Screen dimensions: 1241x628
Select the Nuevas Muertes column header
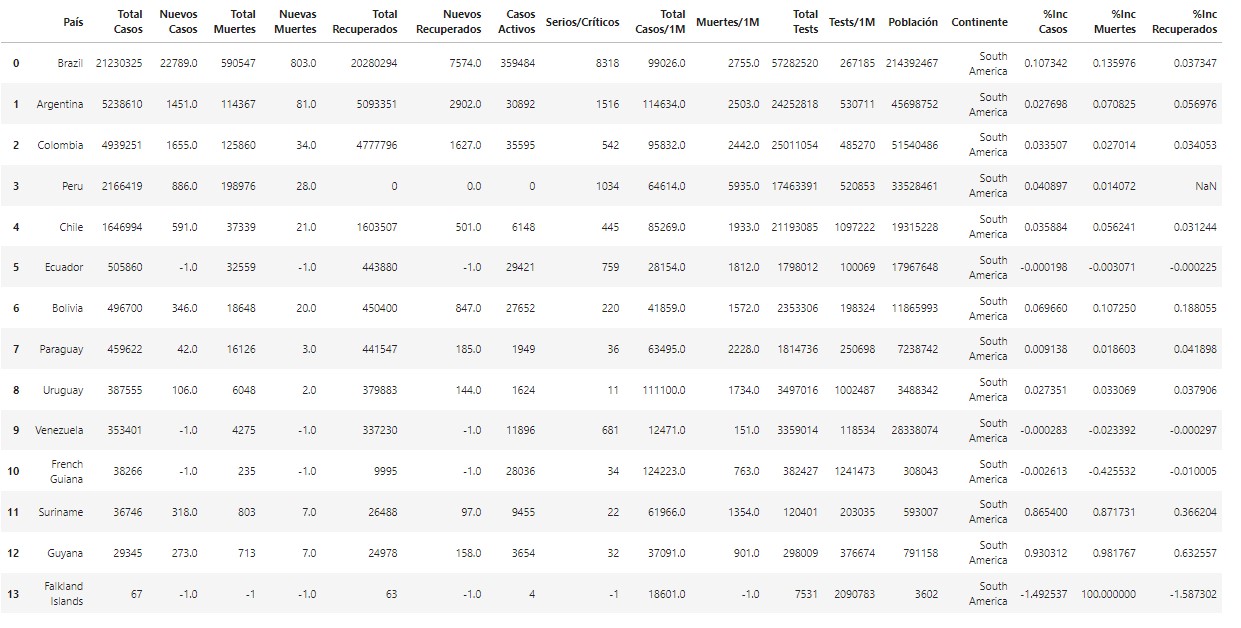click(296, 22)
